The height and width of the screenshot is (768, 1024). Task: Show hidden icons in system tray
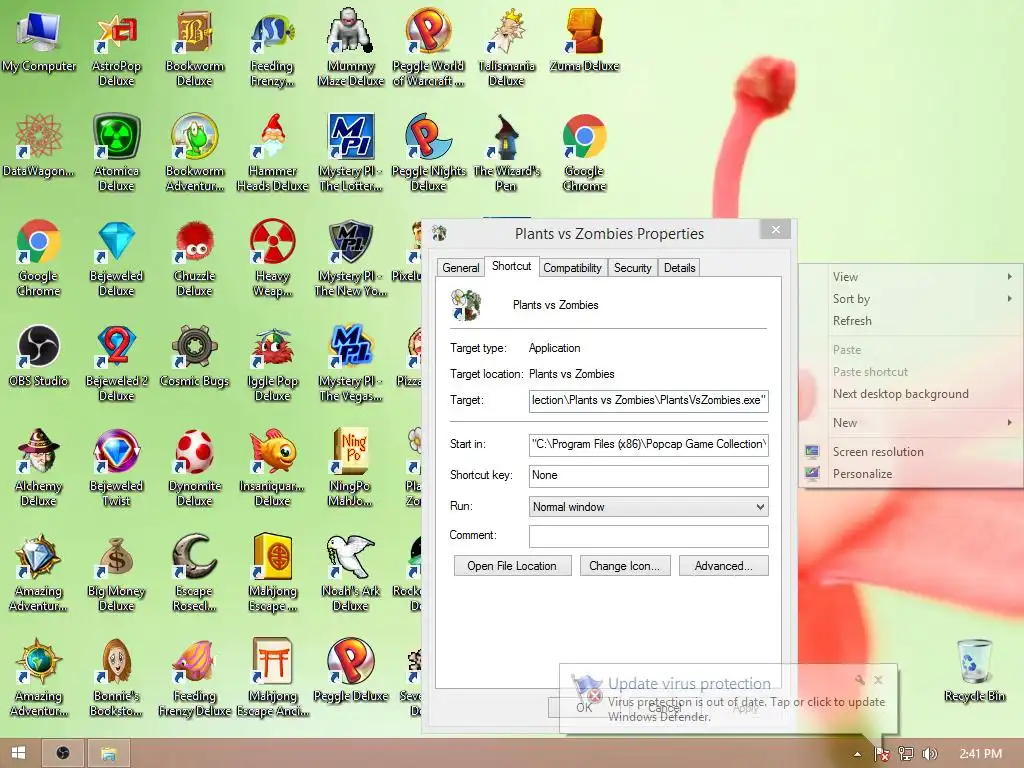(857, 754)
